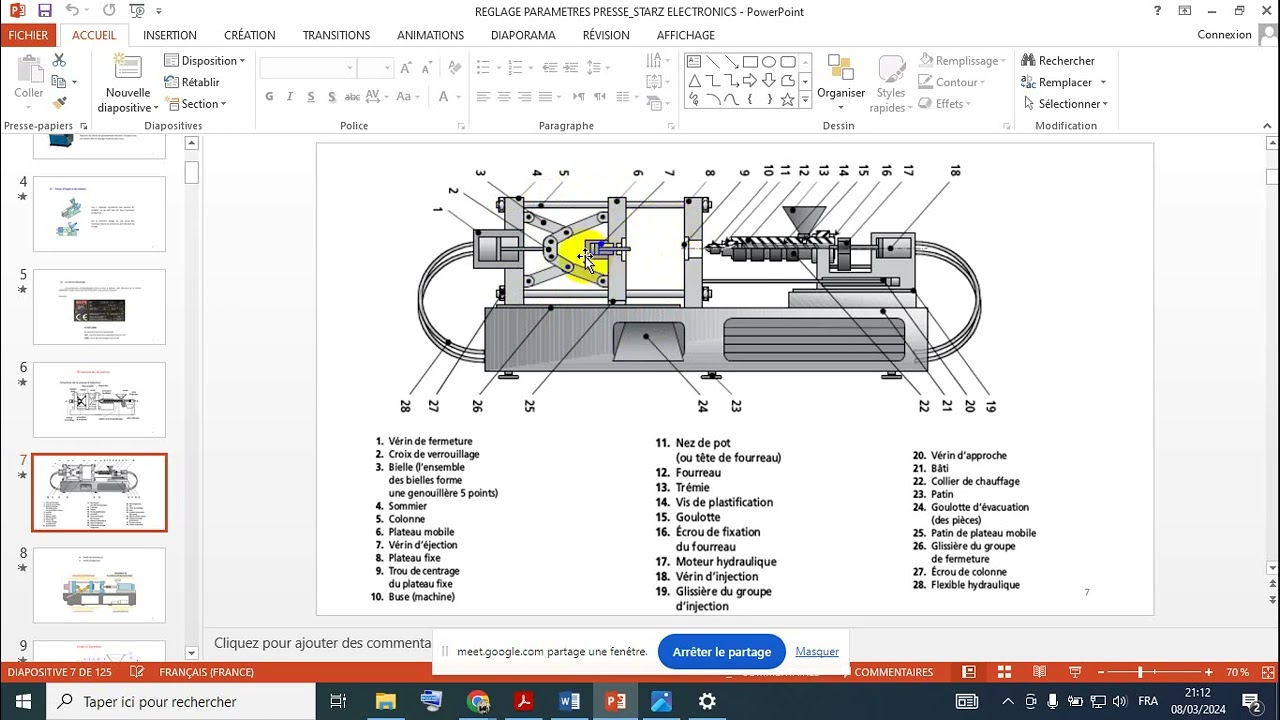This screenshot has width=1280, height=720.
Task: Pick the 5-point star shape
Action: (788, 99)
